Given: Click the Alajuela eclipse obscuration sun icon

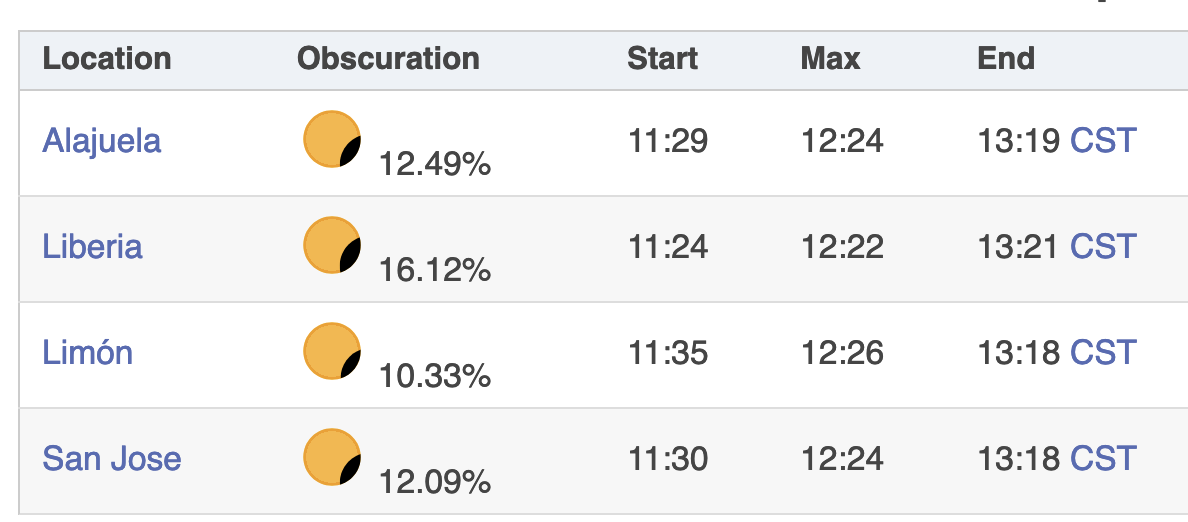Looking at the screenshot, I should (x=331, y=139).
